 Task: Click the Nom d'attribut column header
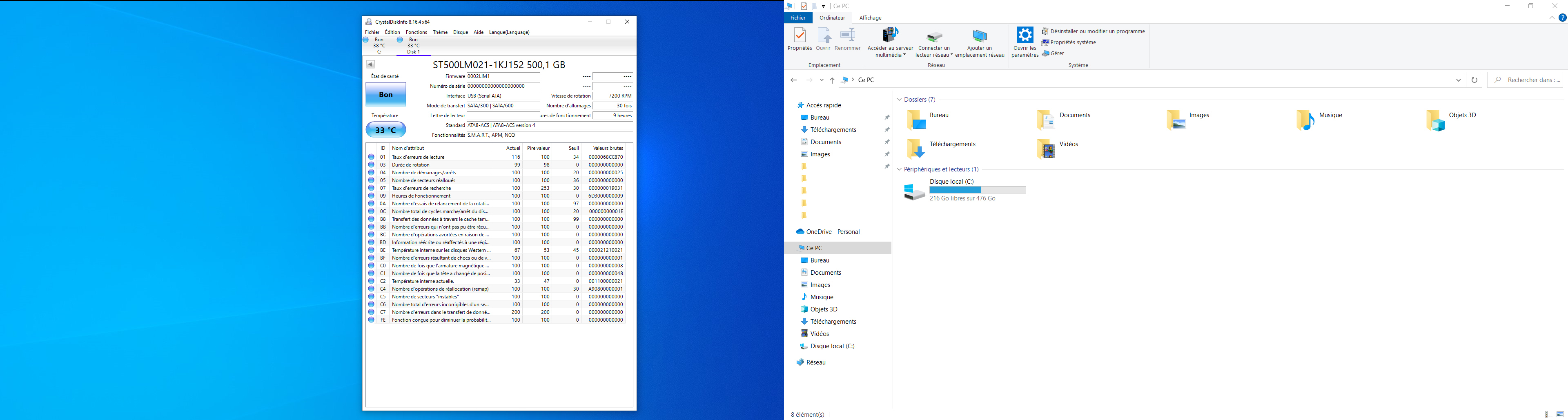pyautogui.click(x=441, y=148)
